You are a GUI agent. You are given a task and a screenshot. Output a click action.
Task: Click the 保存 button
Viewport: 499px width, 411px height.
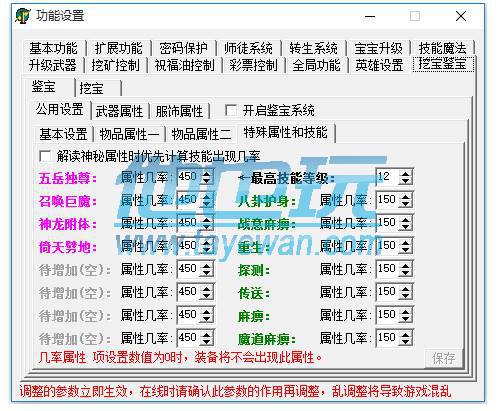(444, 358)
